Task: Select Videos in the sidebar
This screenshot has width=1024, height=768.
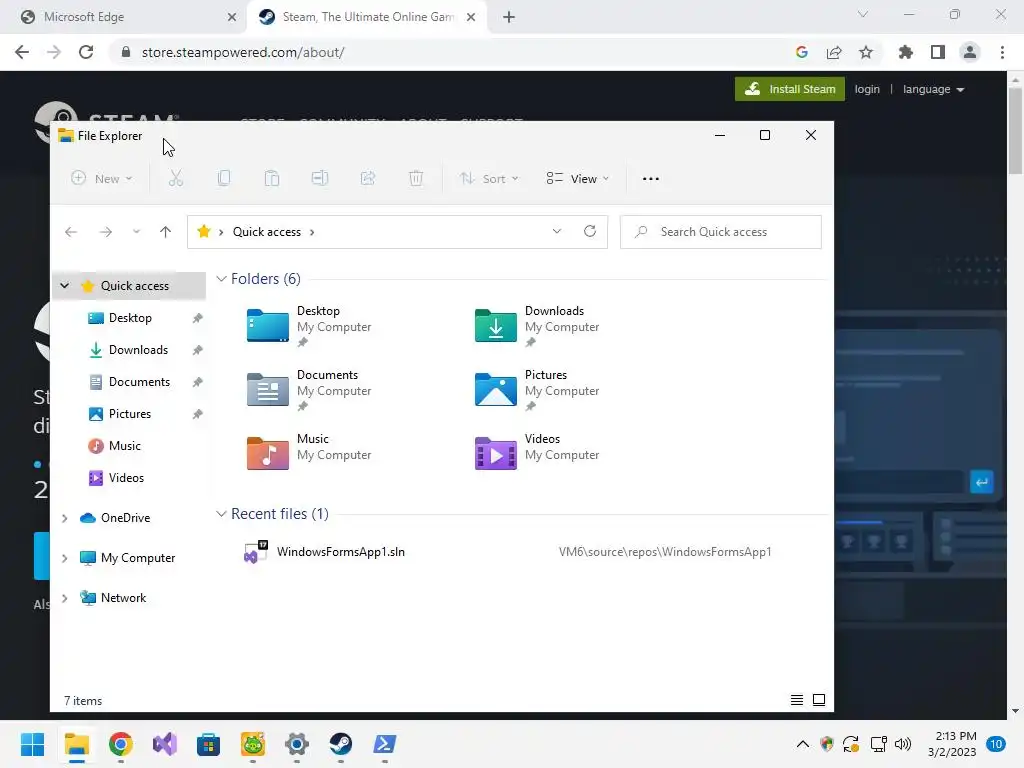Action: pos(126,478)
